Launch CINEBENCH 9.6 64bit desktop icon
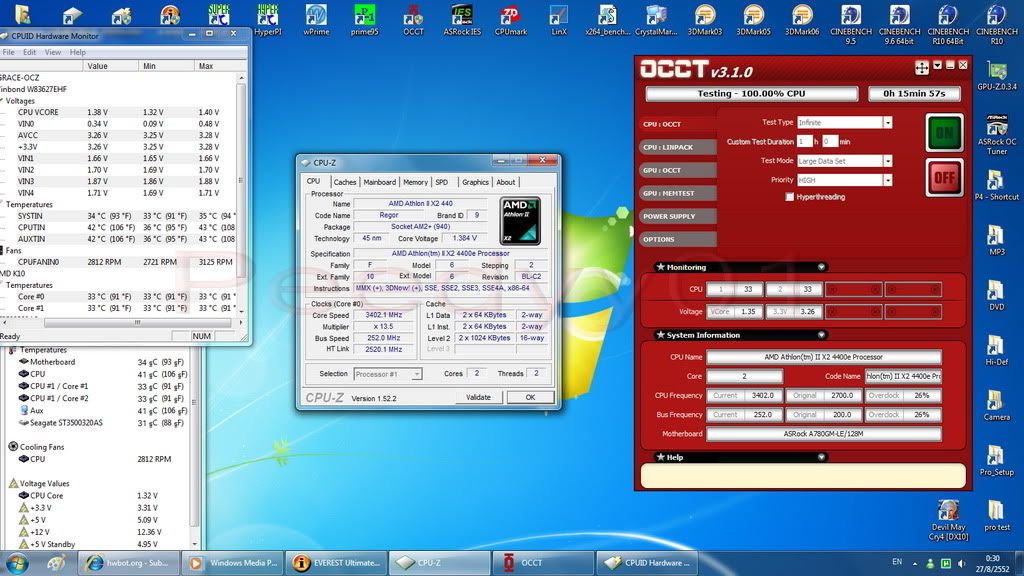Viewport: 1024px width, 576px height. 899,24
